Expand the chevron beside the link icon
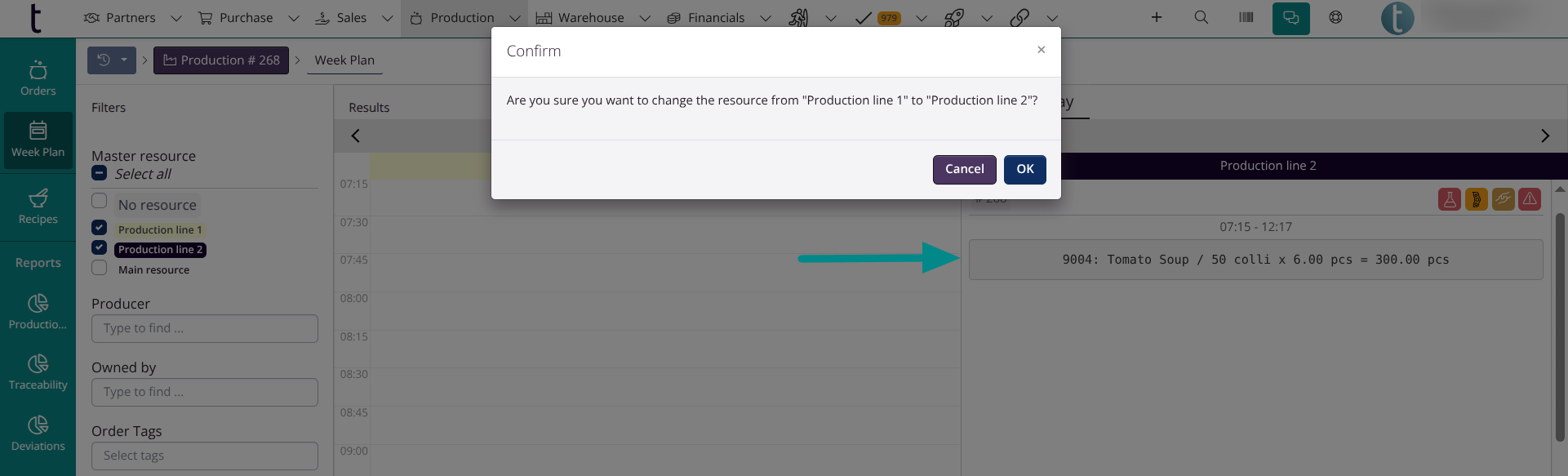 point(1052,18)
